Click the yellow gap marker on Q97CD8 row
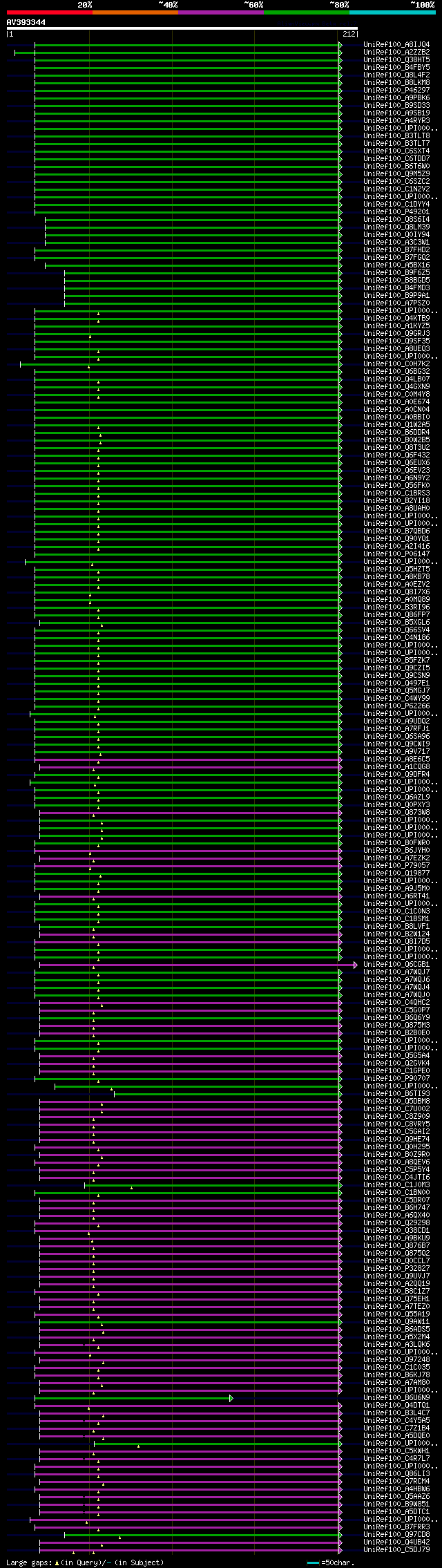The image size is (442, 1568). point(119,1538)
